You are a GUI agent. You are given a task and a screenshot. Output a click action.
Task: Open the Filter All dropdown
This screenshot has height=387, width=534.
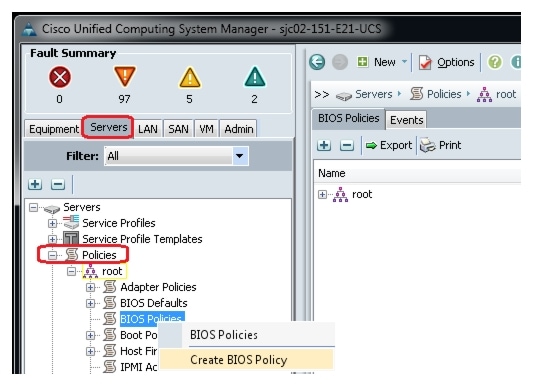pos(240,156)
